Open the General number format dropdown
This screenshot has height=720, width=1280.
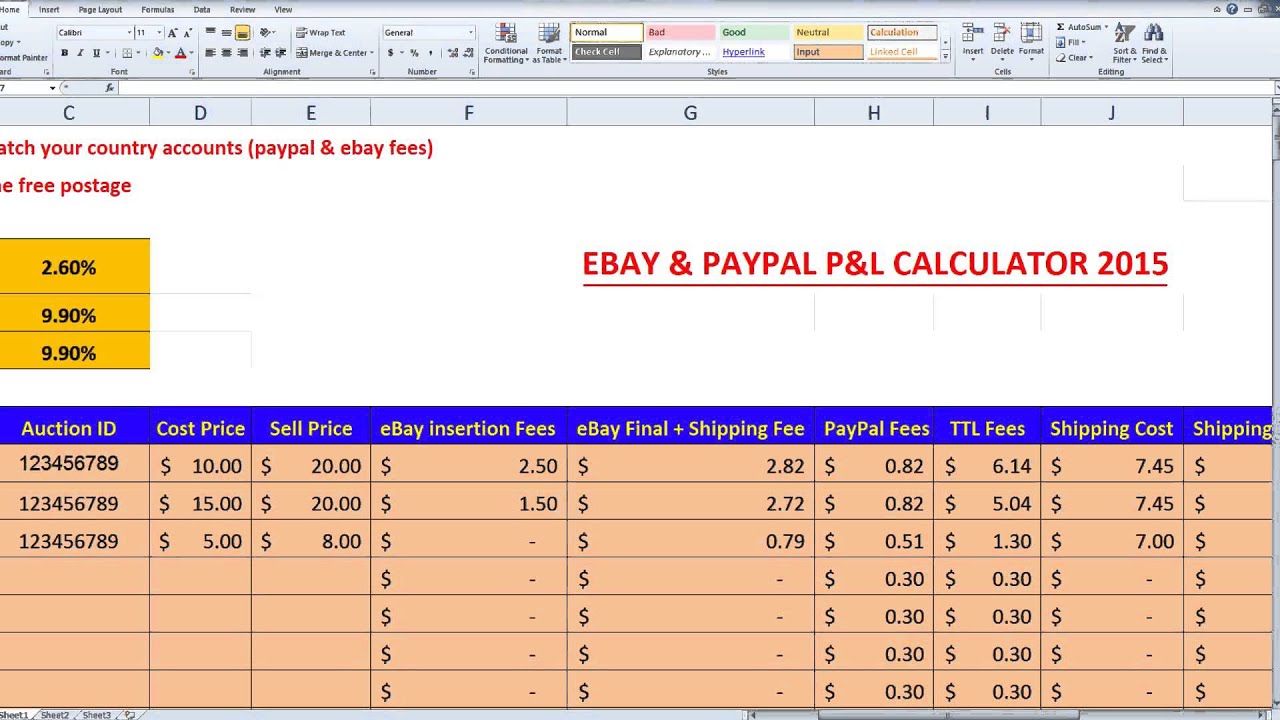[x=470, y=32]
